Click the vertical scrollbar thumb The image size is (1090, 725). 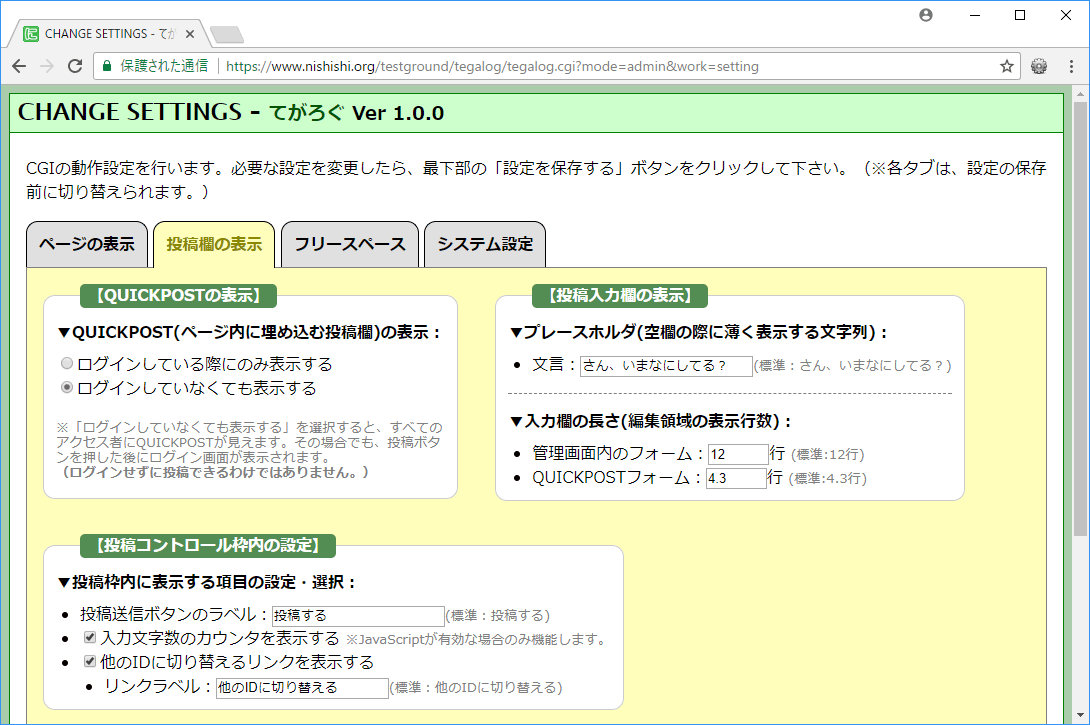click(x=1080, y=319)
